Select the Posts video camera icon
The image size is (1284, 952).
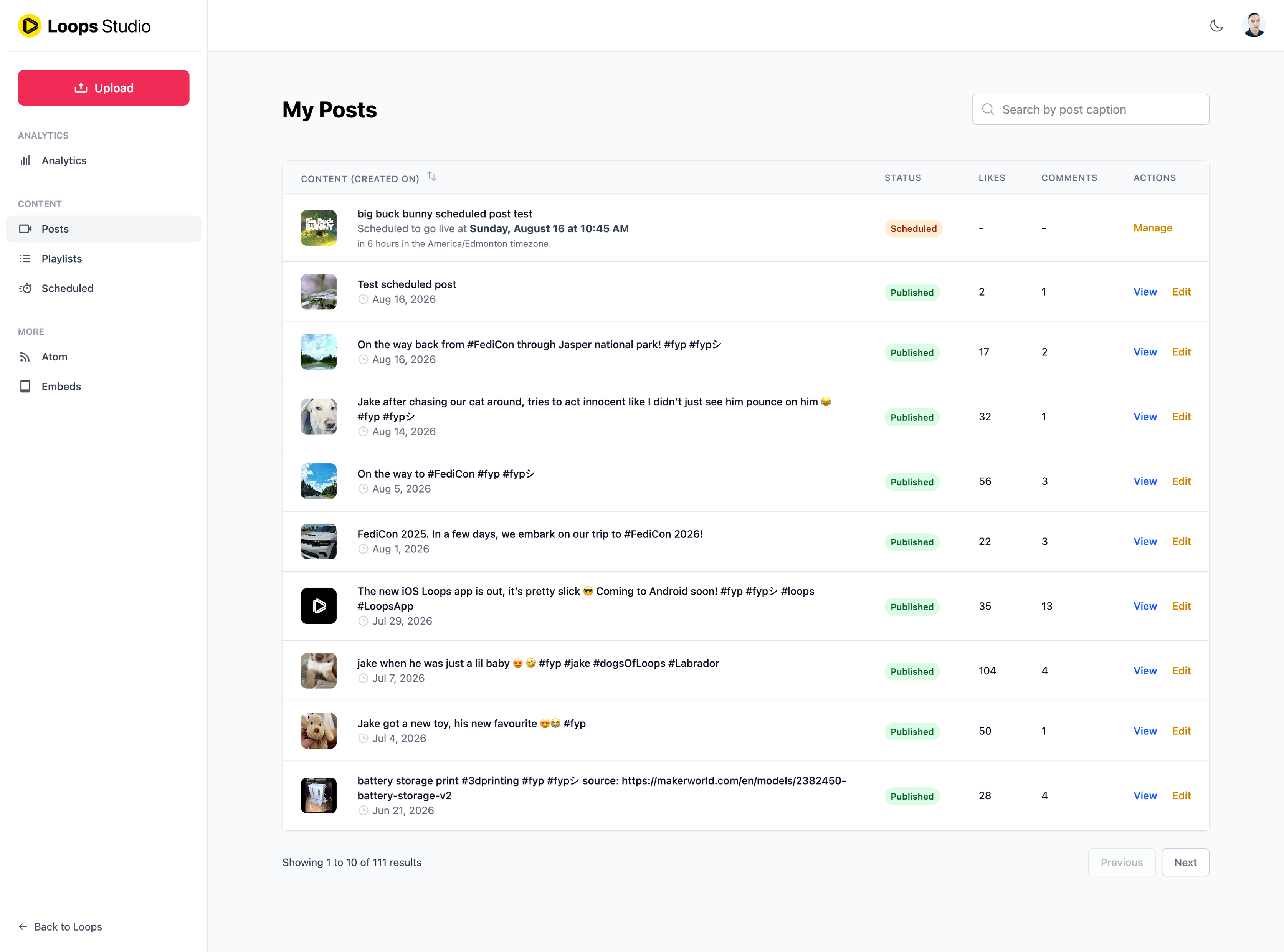[25, 229]
